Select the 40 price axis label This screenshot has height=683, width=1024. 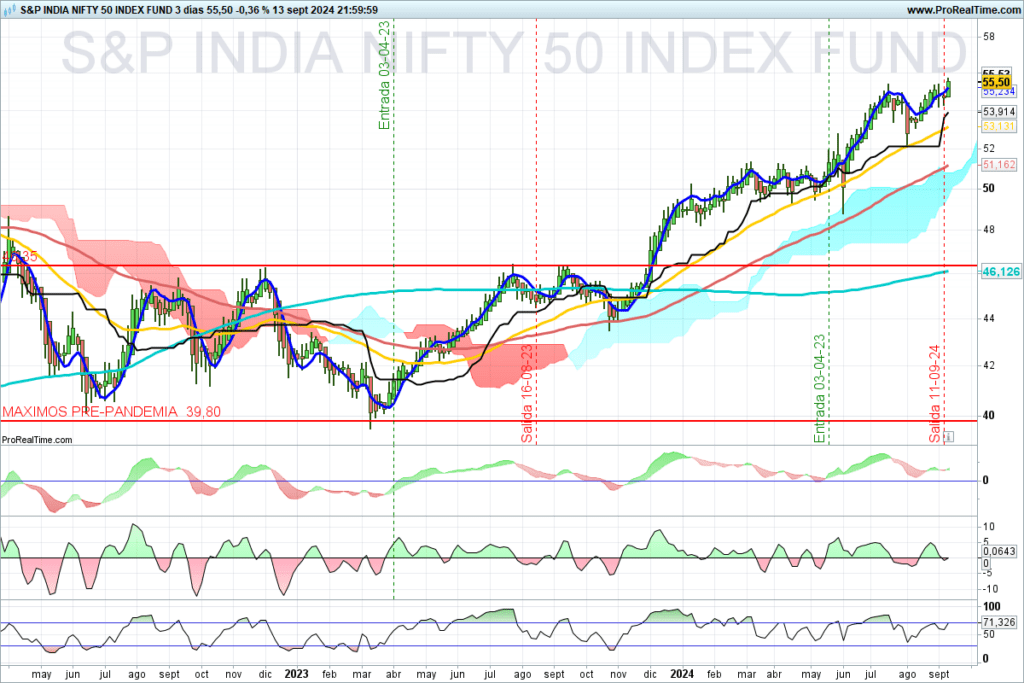pyautogui.click(x=989, y=415)
